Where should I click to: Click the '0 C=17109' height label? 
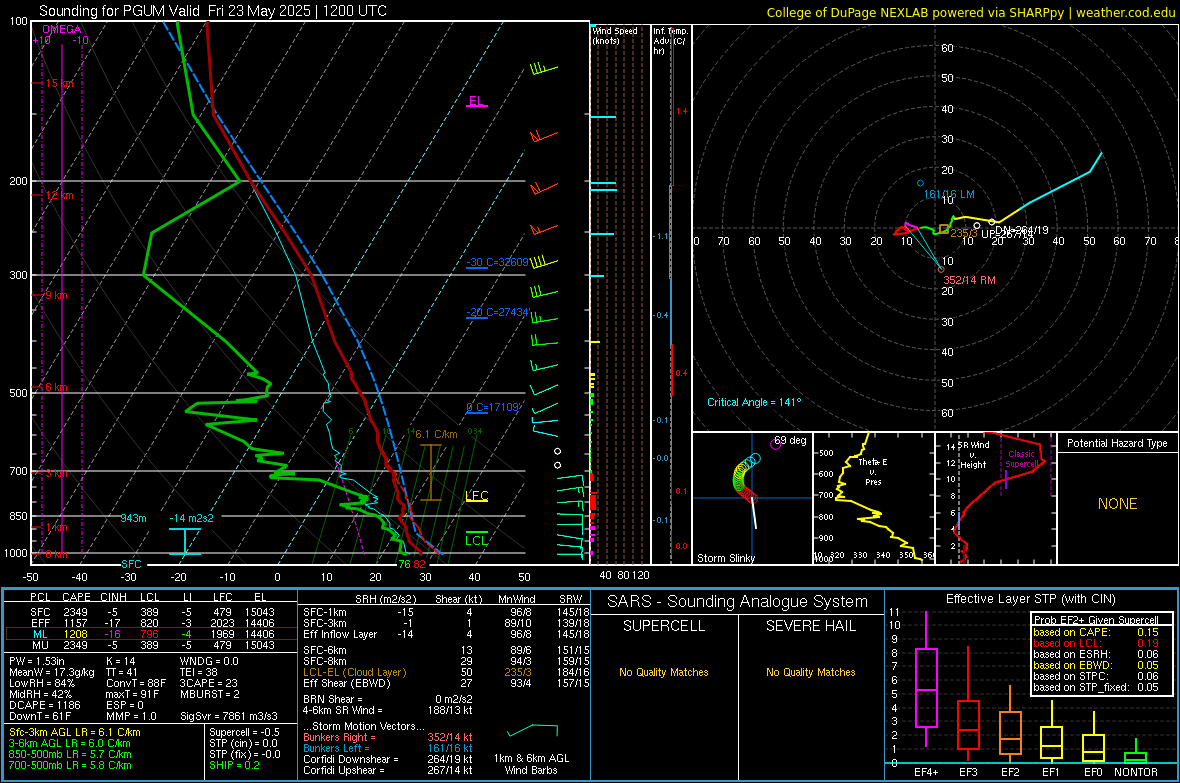[493, 407]
